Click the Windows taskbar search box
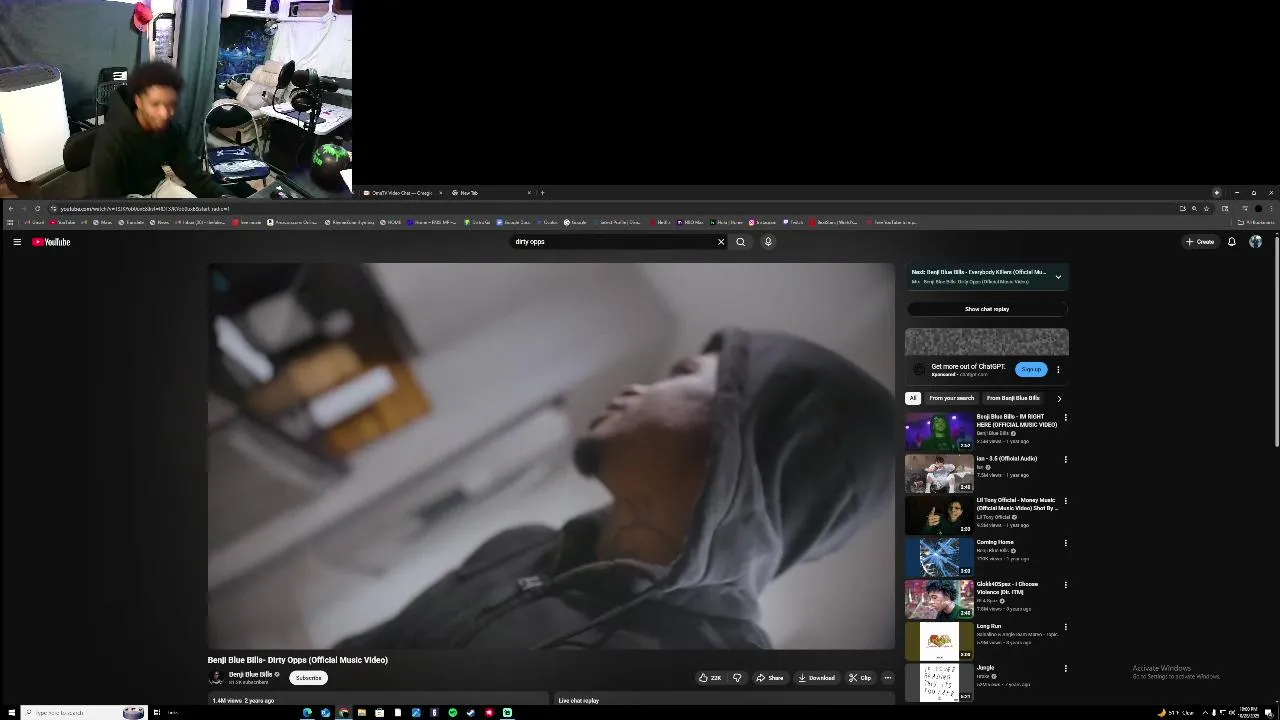This screenshot has width=1280, height=720. [83, 713]
